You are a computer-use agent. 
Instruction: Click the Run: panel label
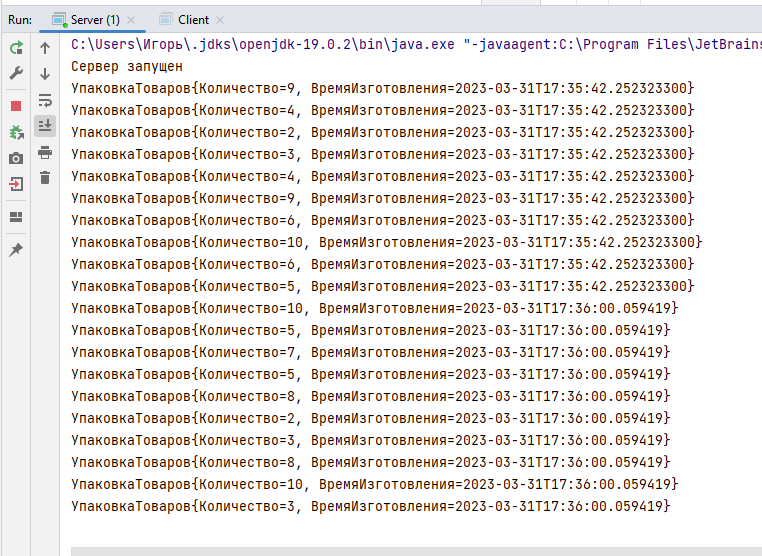[20, 20]
